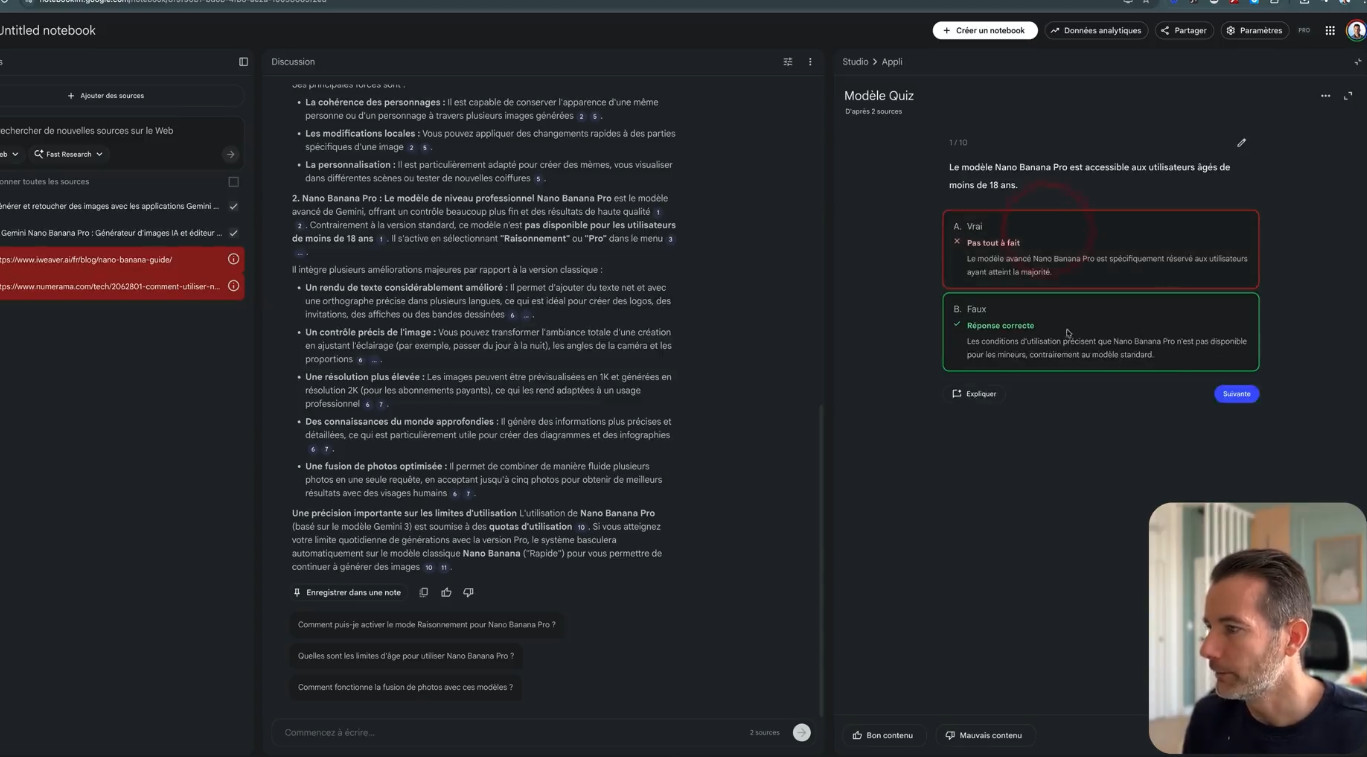The height and width of the screenshot is (757, 1367).
Task: Open Google apps grid
Action: [x=1330, y=31]
